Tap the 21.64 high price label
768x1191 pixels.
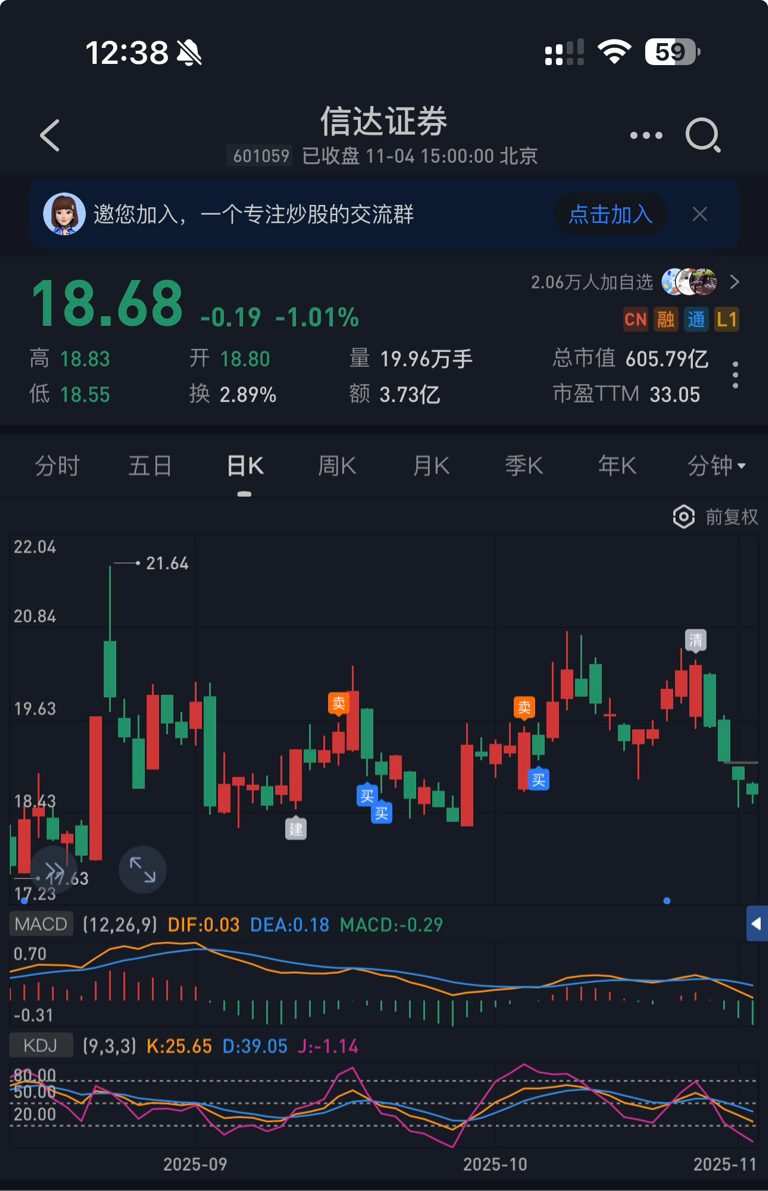167,564
